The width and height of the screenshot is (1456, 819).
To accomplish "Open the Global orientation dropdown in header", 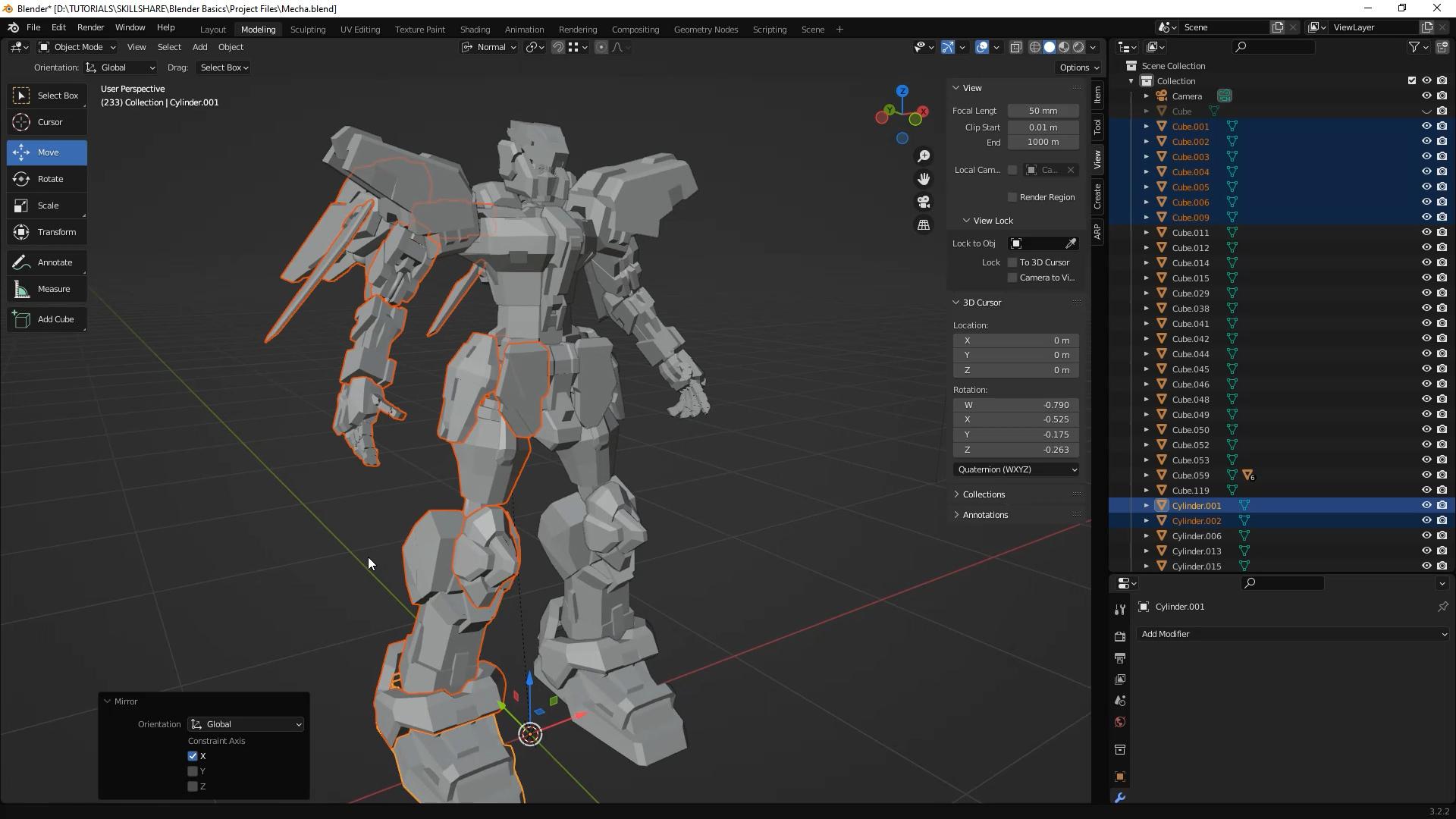I will click(121, 67).
